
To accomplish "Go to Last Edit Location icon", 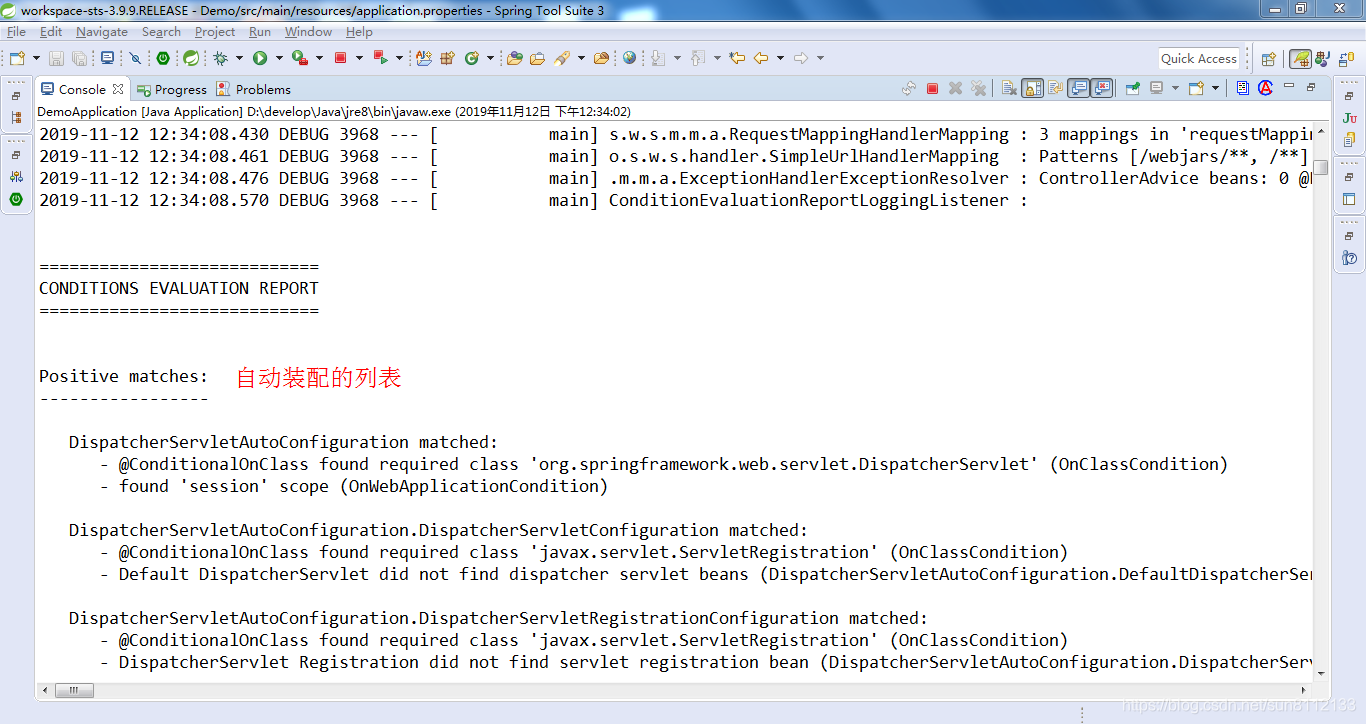I will click(x=737, y=58).
